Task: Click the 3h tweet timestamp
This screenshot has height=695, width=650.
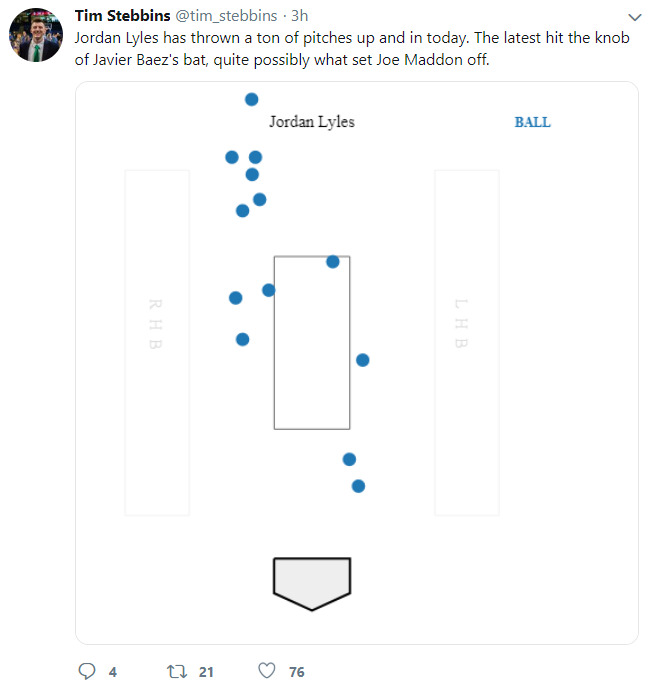Action: [x=299, y=16]
